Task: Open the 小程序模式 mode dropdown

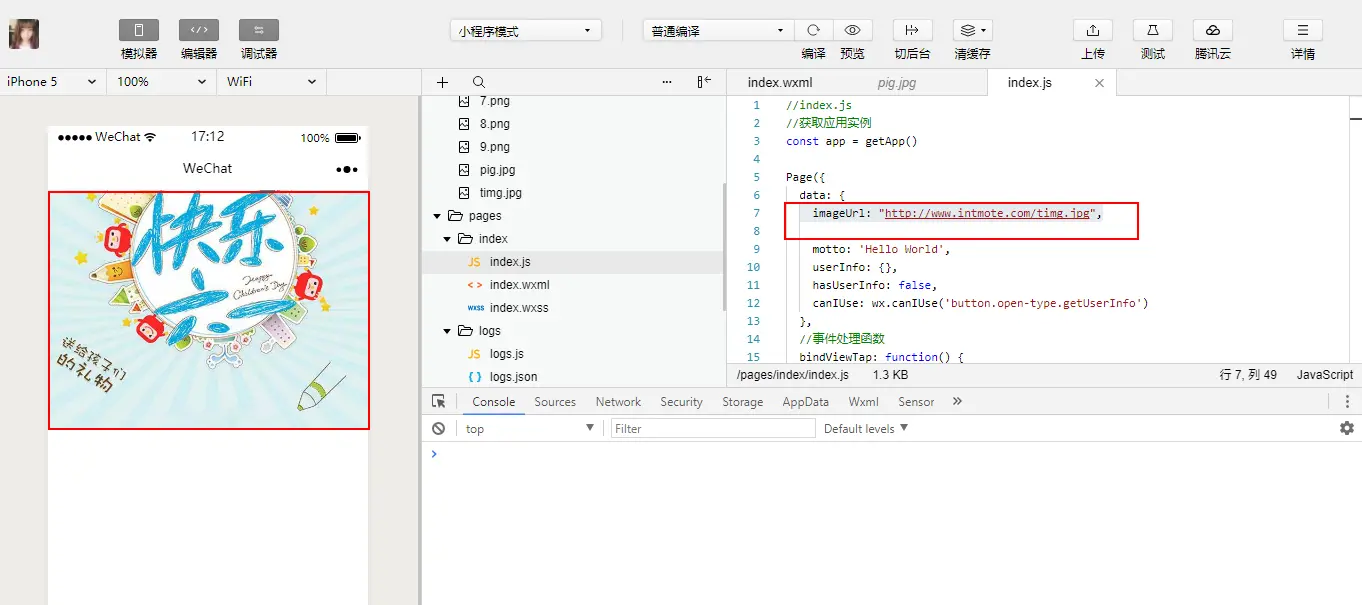Action: [x=526, y=31]
